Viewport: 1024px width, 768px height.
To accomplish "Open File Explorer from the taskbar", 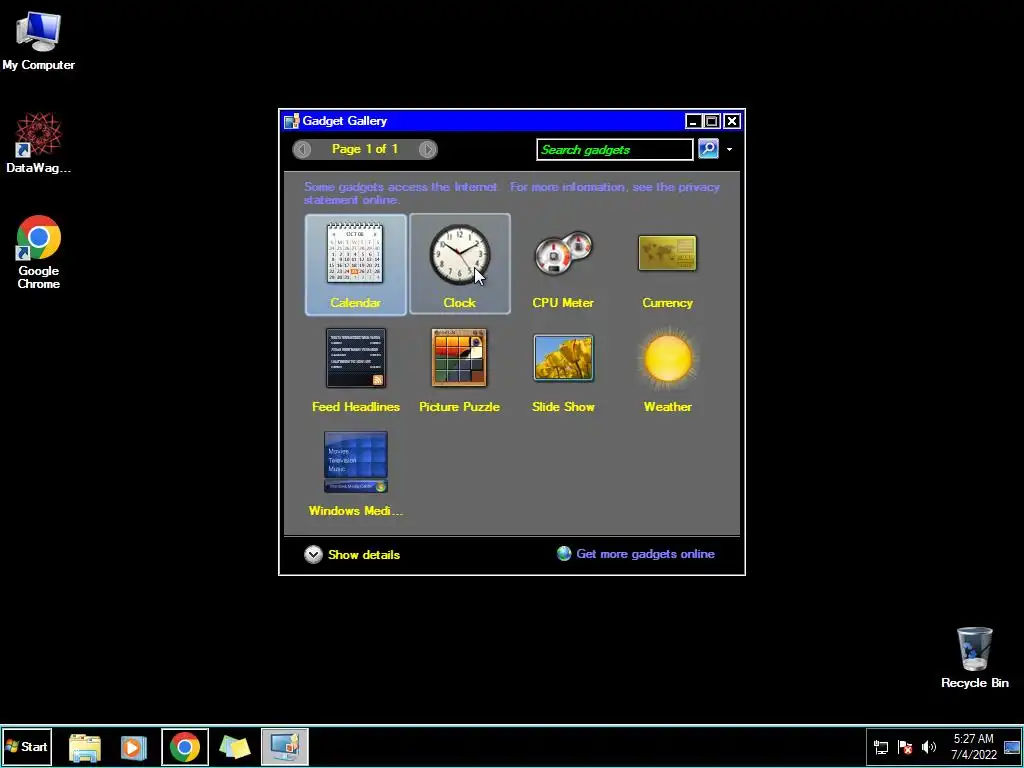I will 85,747.
